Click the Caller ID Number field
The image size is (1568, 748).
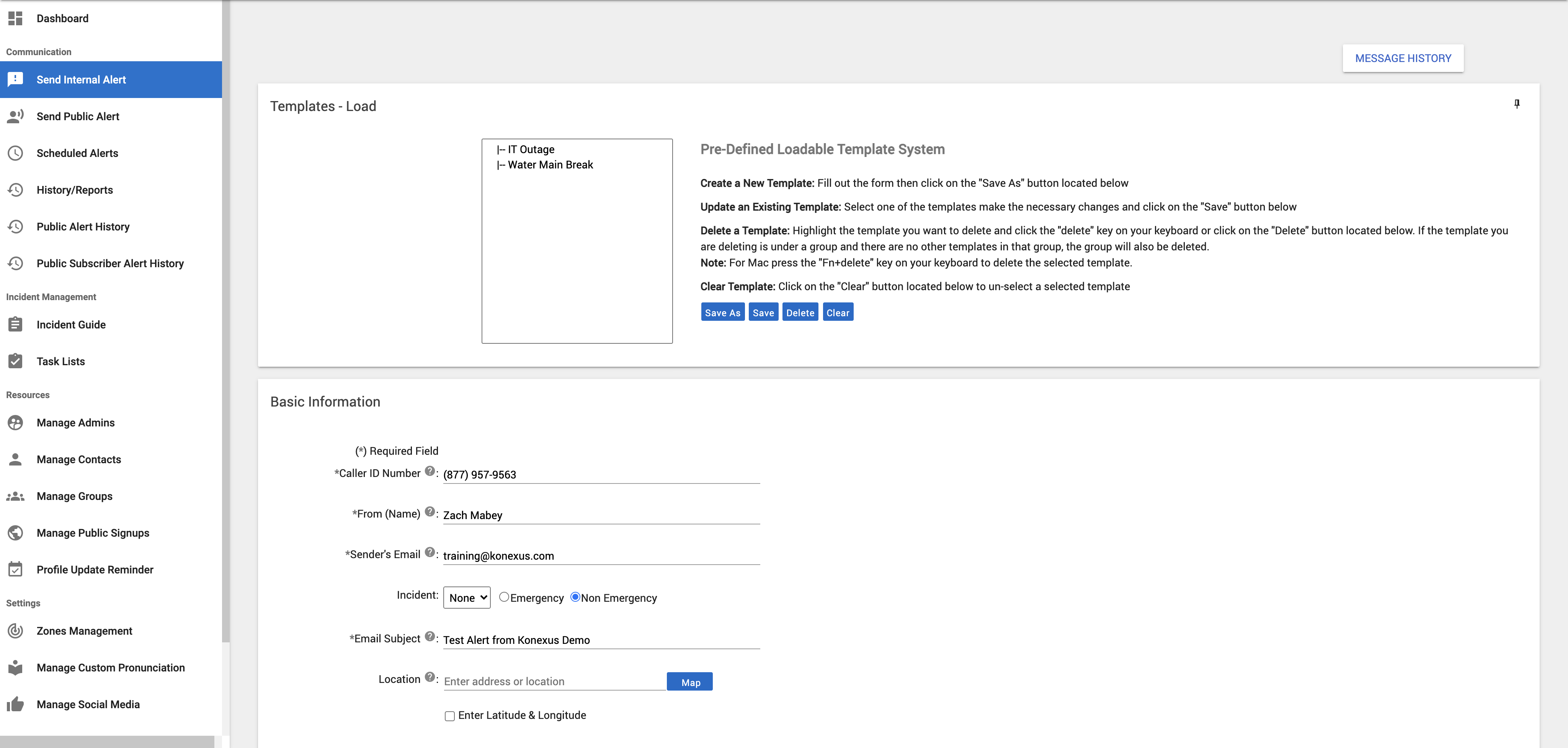point(601,474)
